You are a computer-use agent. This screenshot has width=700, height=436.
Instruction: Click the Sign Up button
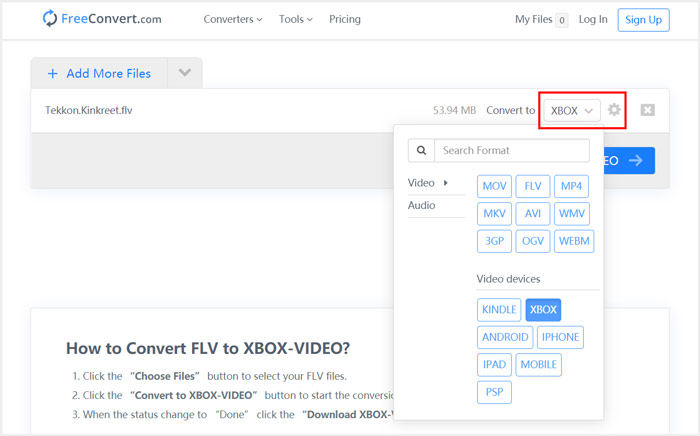point(643,20)
